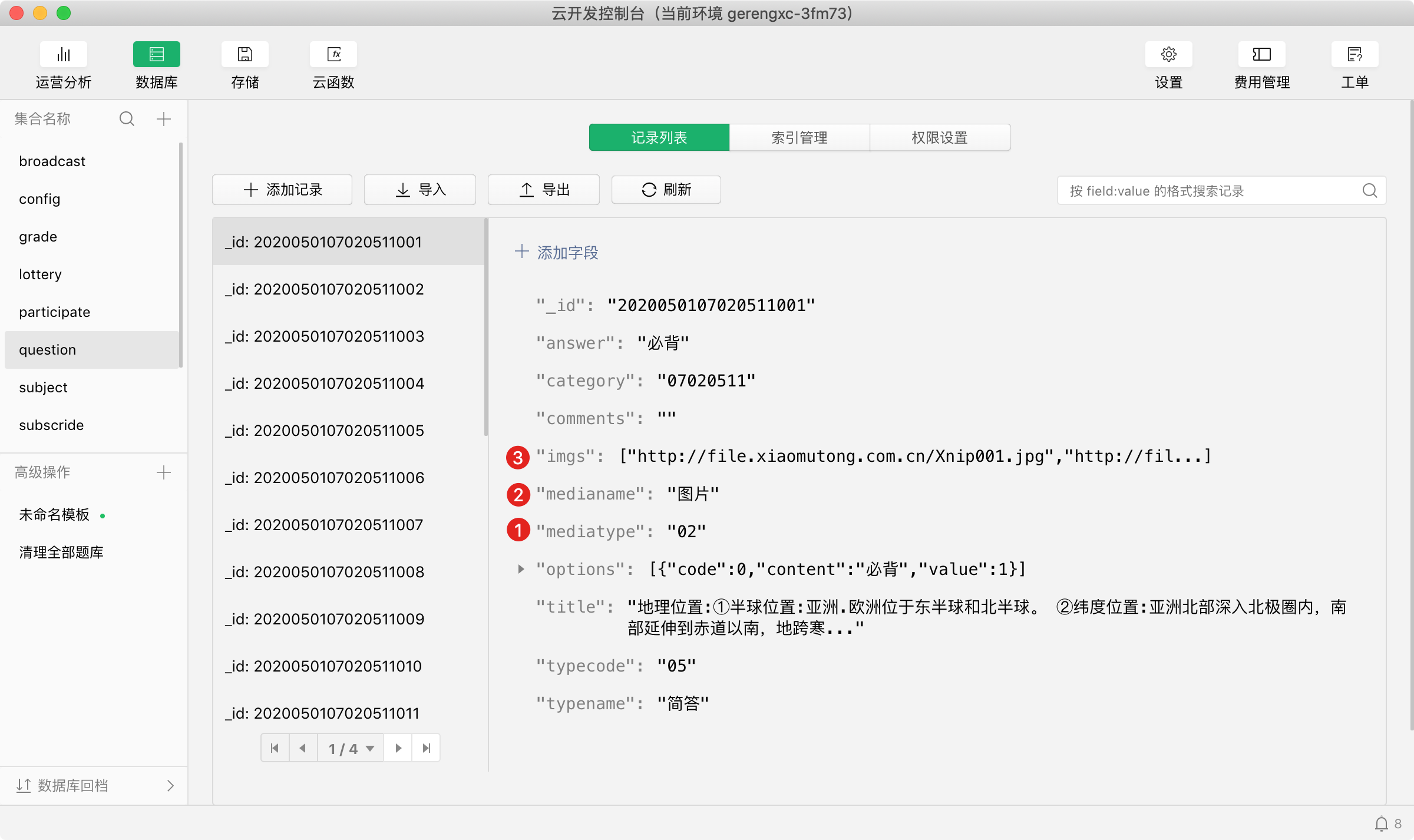
Task: Click the collection search magnifier icon
Action: [x=127, y=119]
